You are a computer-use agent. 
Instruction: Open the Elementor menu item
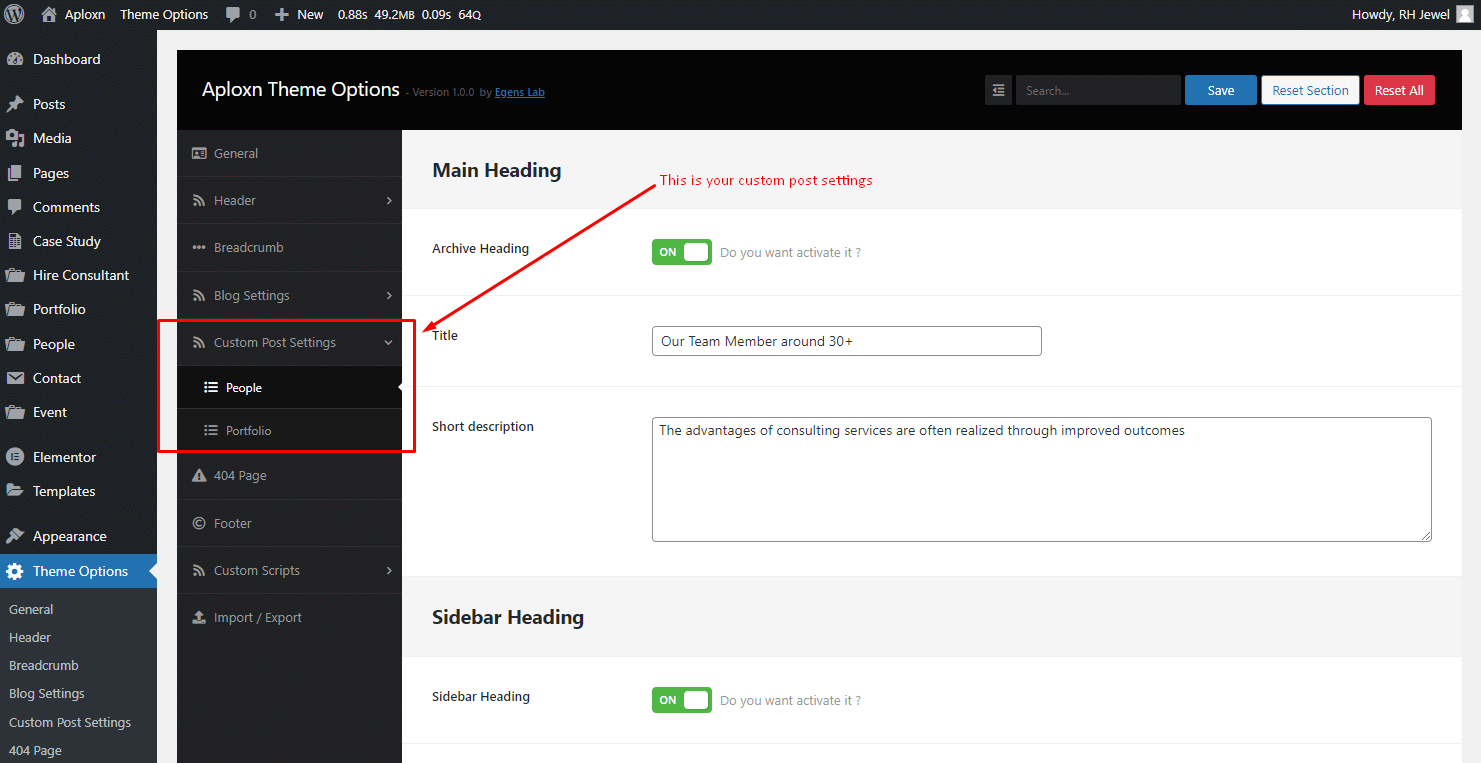(x=78, y=457)
